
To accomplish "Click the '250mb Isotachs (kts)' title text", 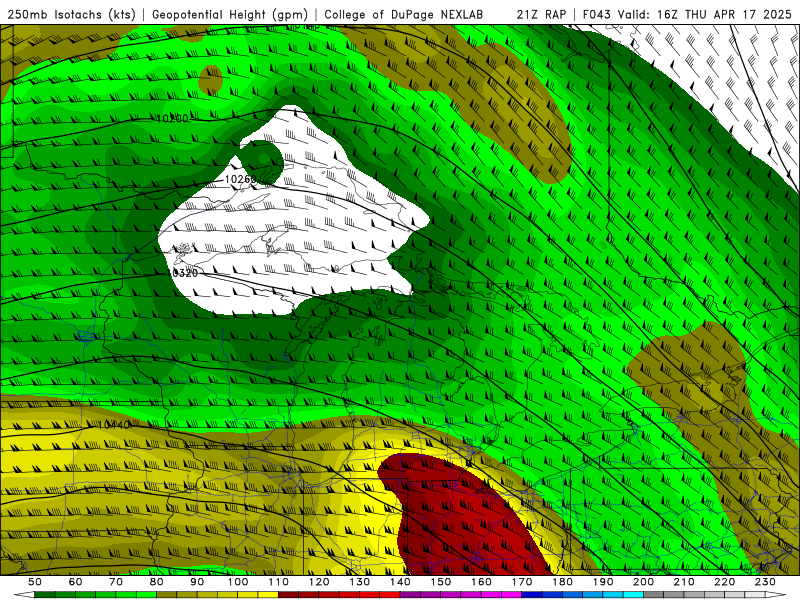I will pyautogui.click(x=71, y=15).
